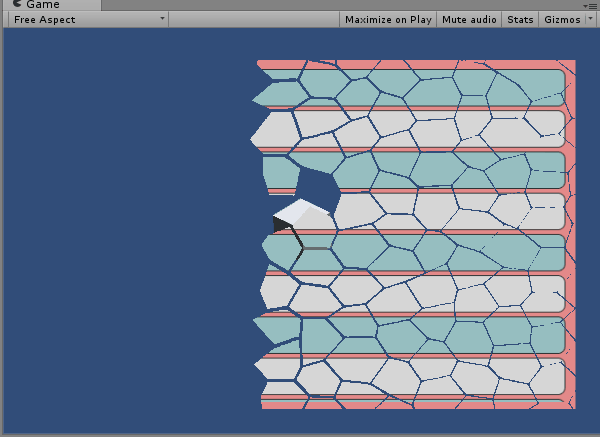This screenshot has height=437, width=600.
Task: Switch to the Game tab
Action: pyautogui.click(x=52, y=5)
